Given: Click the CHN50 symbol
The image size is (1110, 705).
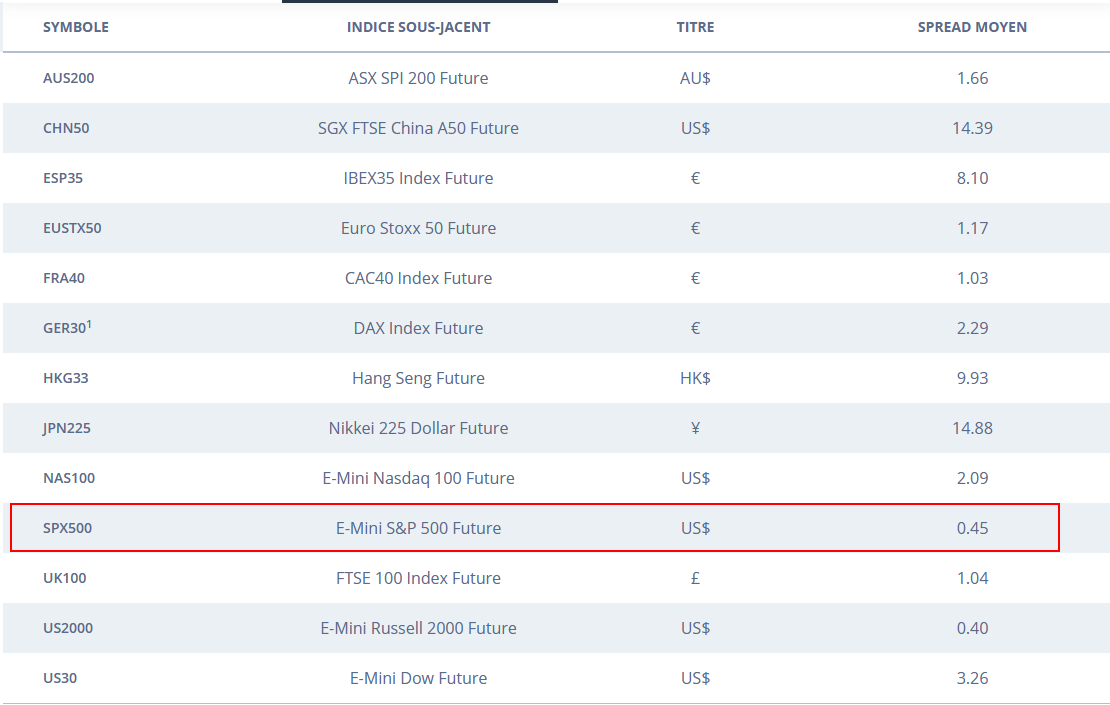Looking at the screenshot, I should click(66, 128).
